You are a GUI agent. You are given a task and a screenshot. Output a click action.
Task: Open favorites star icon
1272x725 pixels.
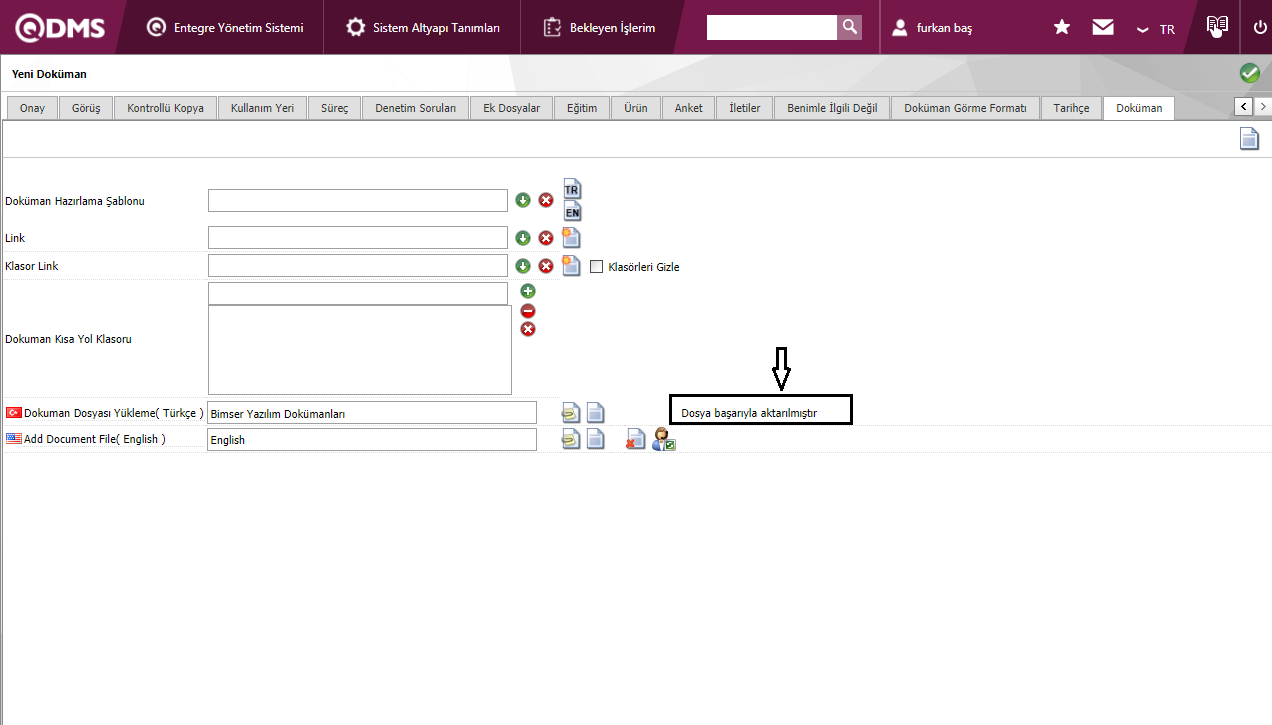click(1062, 28)
